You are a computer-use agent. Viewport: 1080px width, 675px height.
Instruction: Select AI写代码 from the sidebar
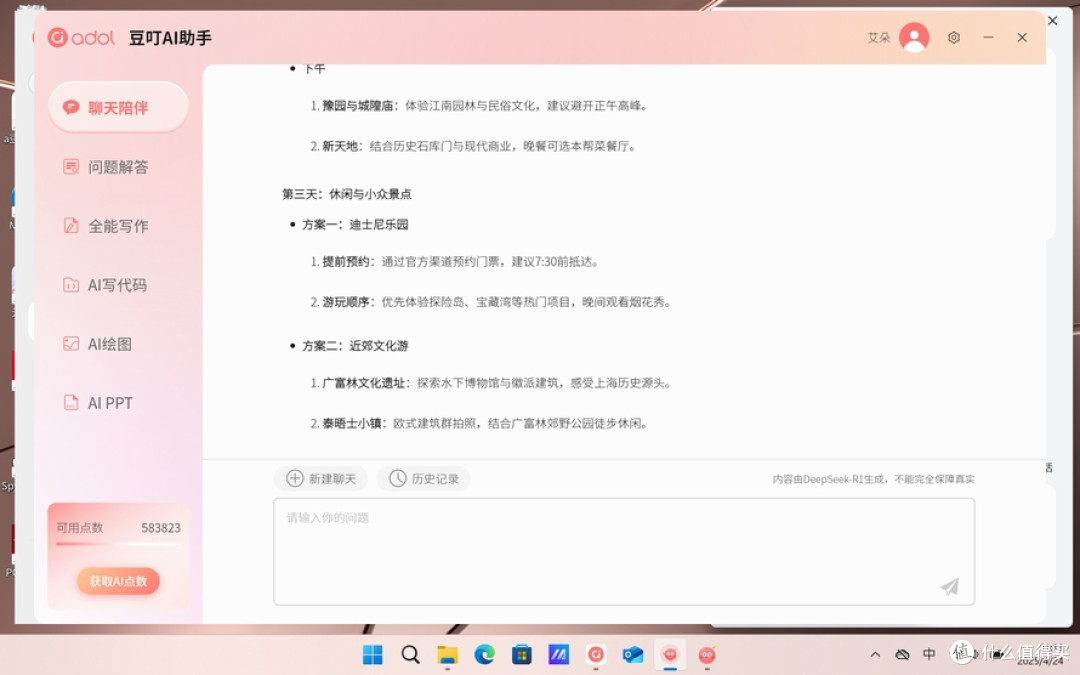105,284
